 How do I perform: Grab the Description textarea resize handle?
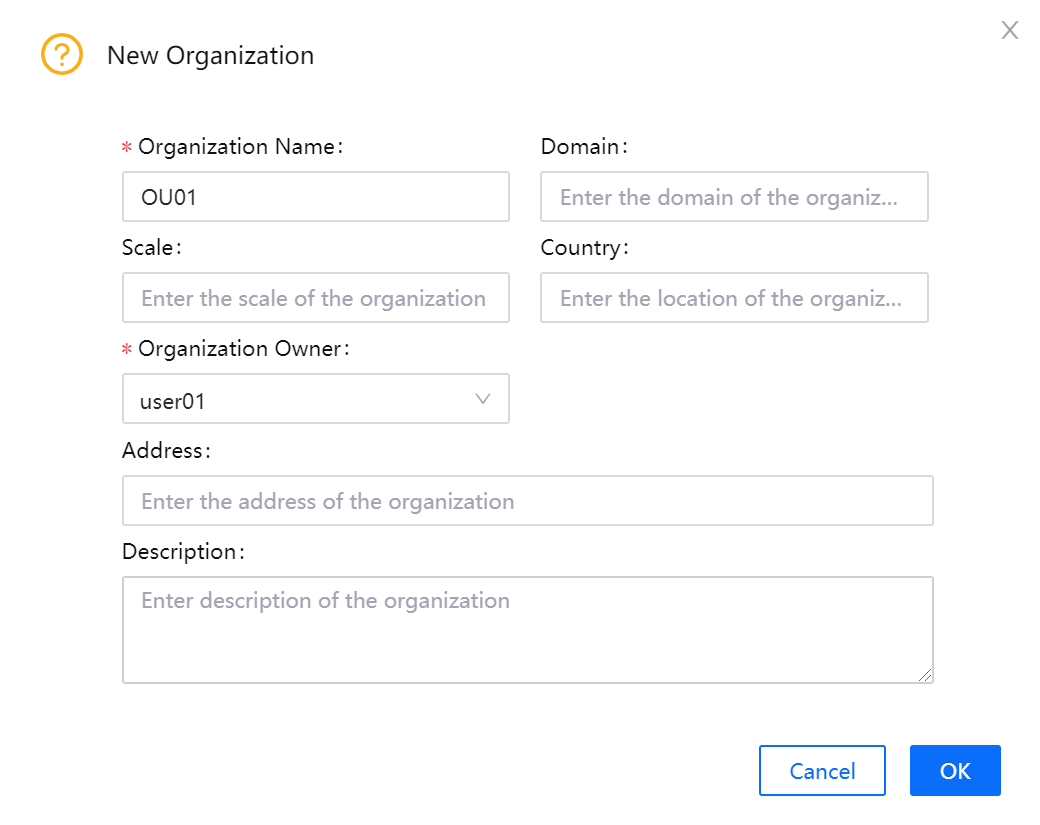926,676
